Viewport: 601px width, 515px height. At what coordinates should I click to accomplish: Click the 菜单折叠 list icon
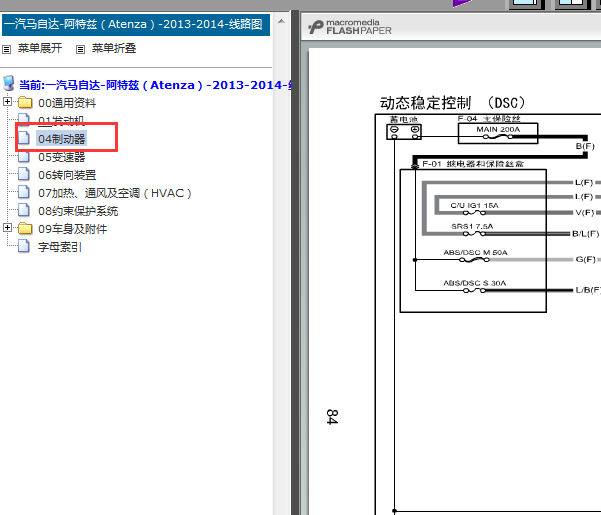coord(80,49)
